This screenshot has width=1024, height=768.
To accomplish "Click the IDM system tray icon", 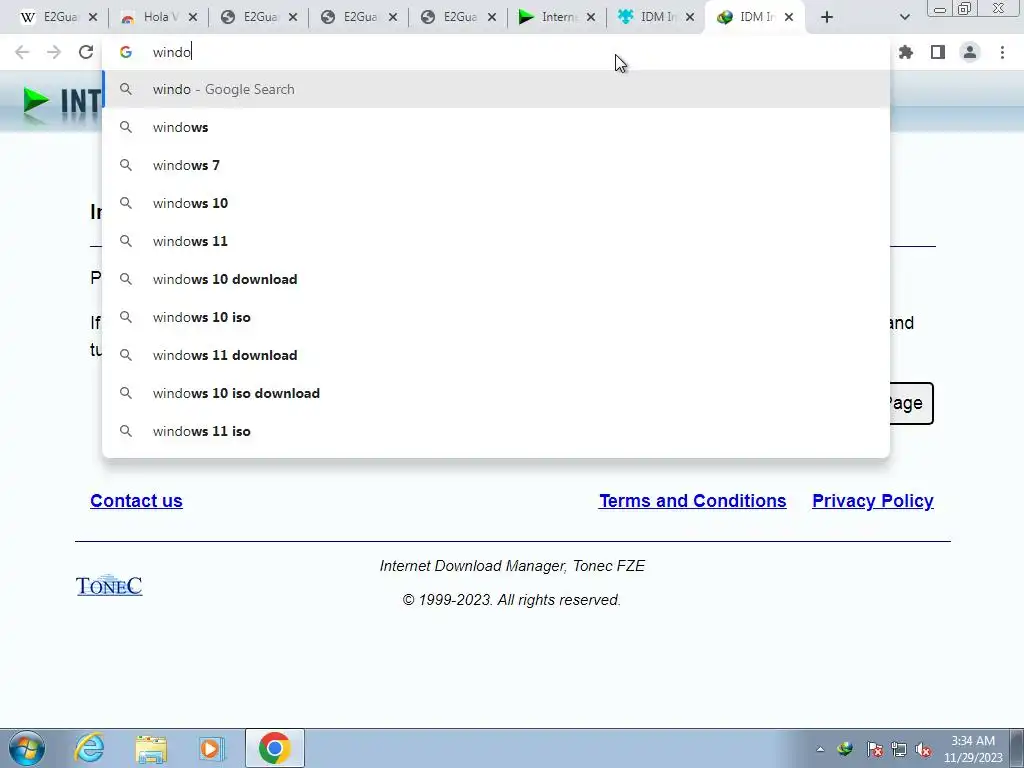I will tap(845, 749).
